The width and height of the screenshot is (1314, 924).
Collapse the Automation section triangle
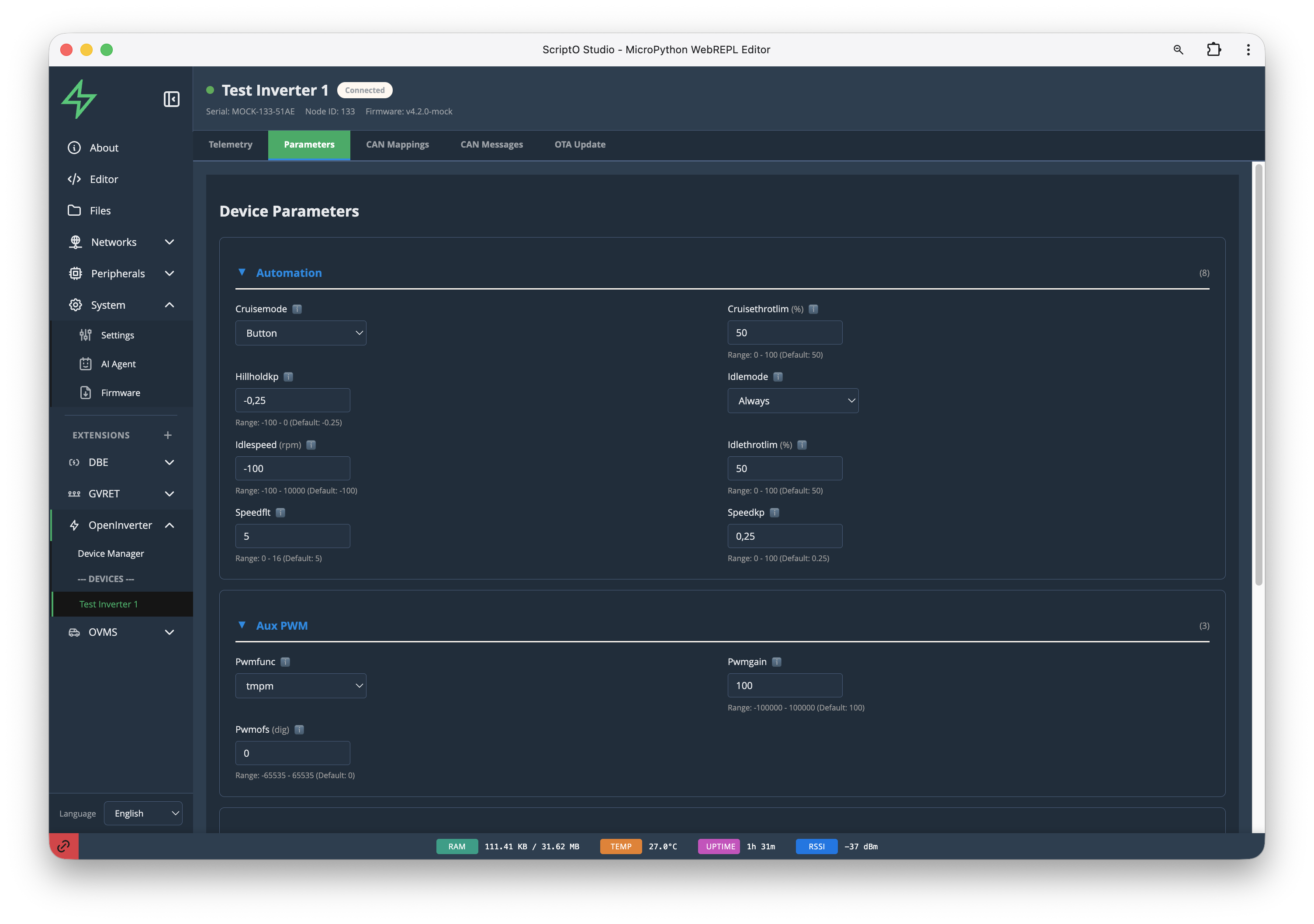pos(242,272)
